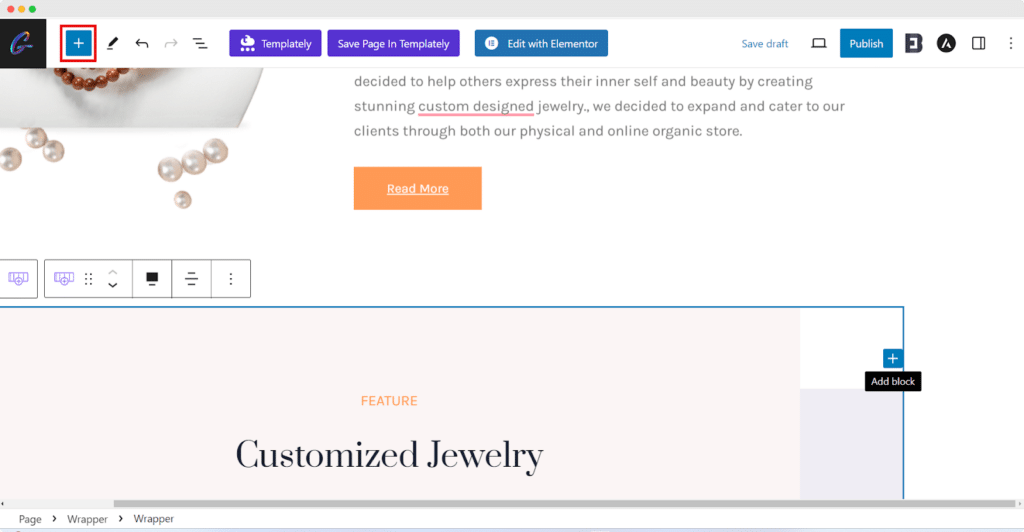This screenshot has height=532, width=1024.
Task: Click the block Move down chevron
Action: tap(113, 286)
